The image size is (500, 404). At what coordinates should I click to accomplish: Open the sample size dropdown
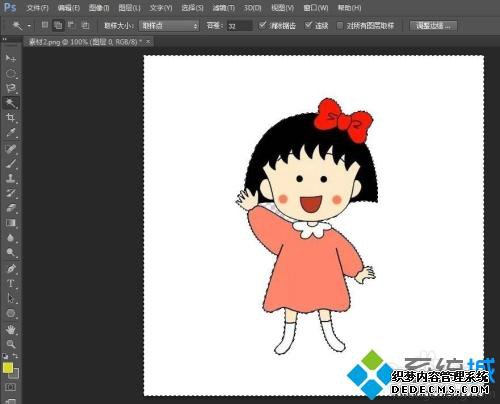pyautogui.click(x=169, y=26)
